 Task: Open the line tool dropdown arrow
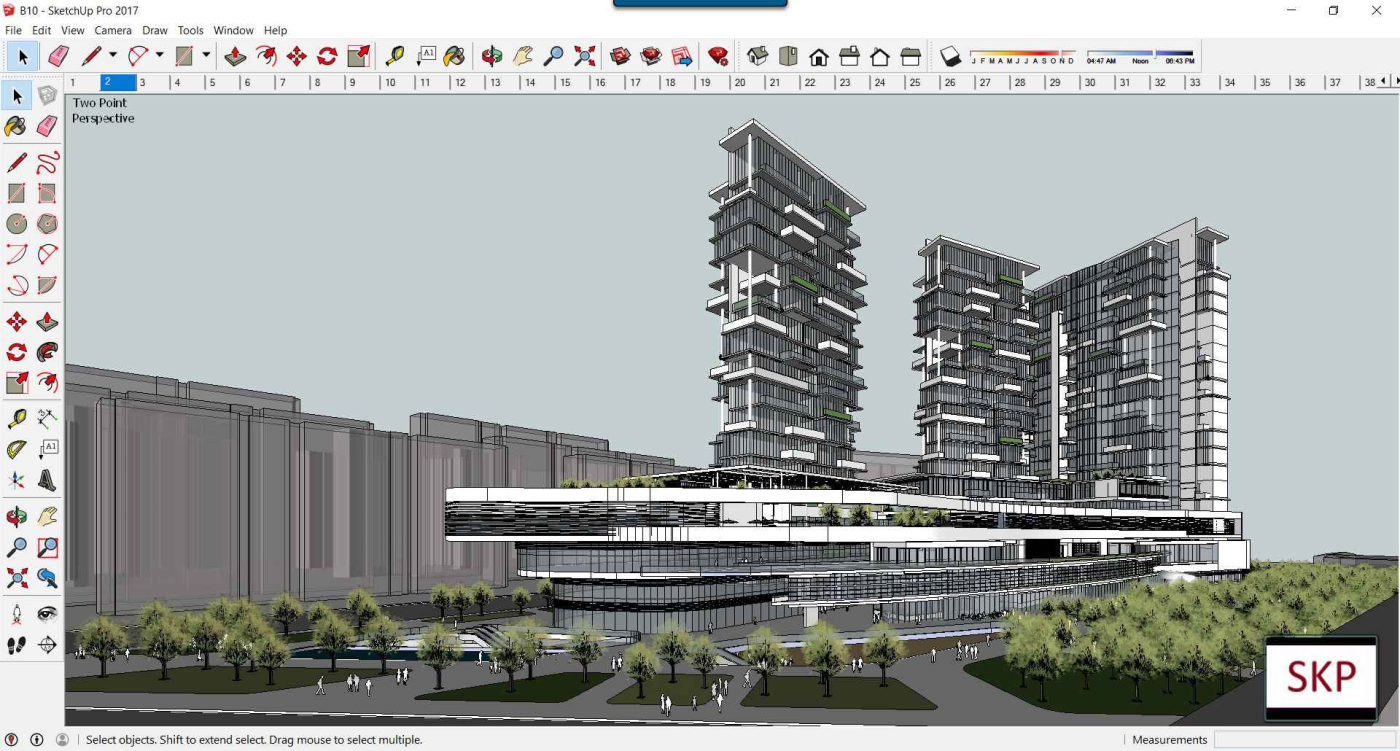coord(113,56)
